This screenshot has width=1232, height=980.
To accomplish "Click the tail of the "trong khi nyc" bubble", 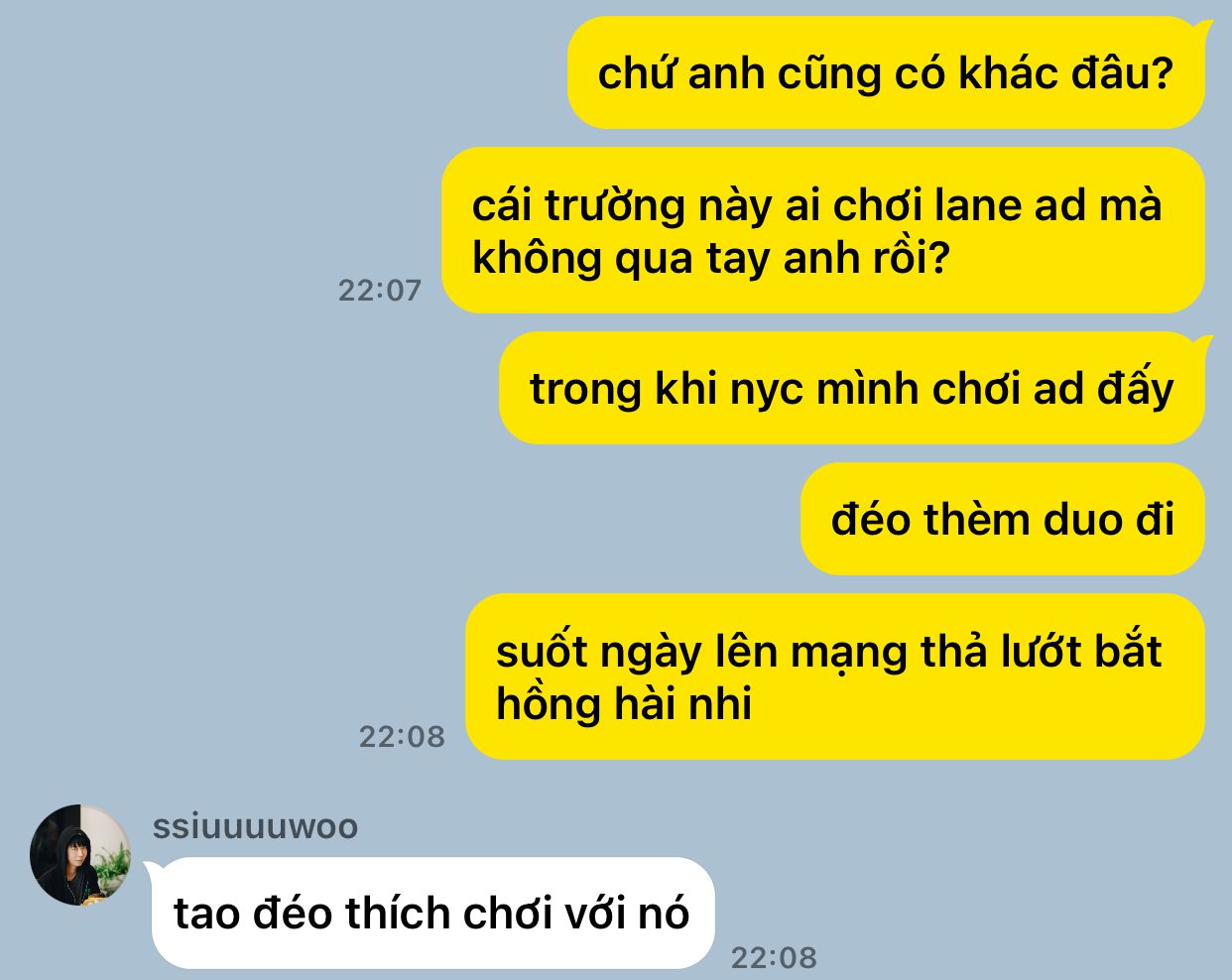I will pyautogui.click(x=1203, y=342).
